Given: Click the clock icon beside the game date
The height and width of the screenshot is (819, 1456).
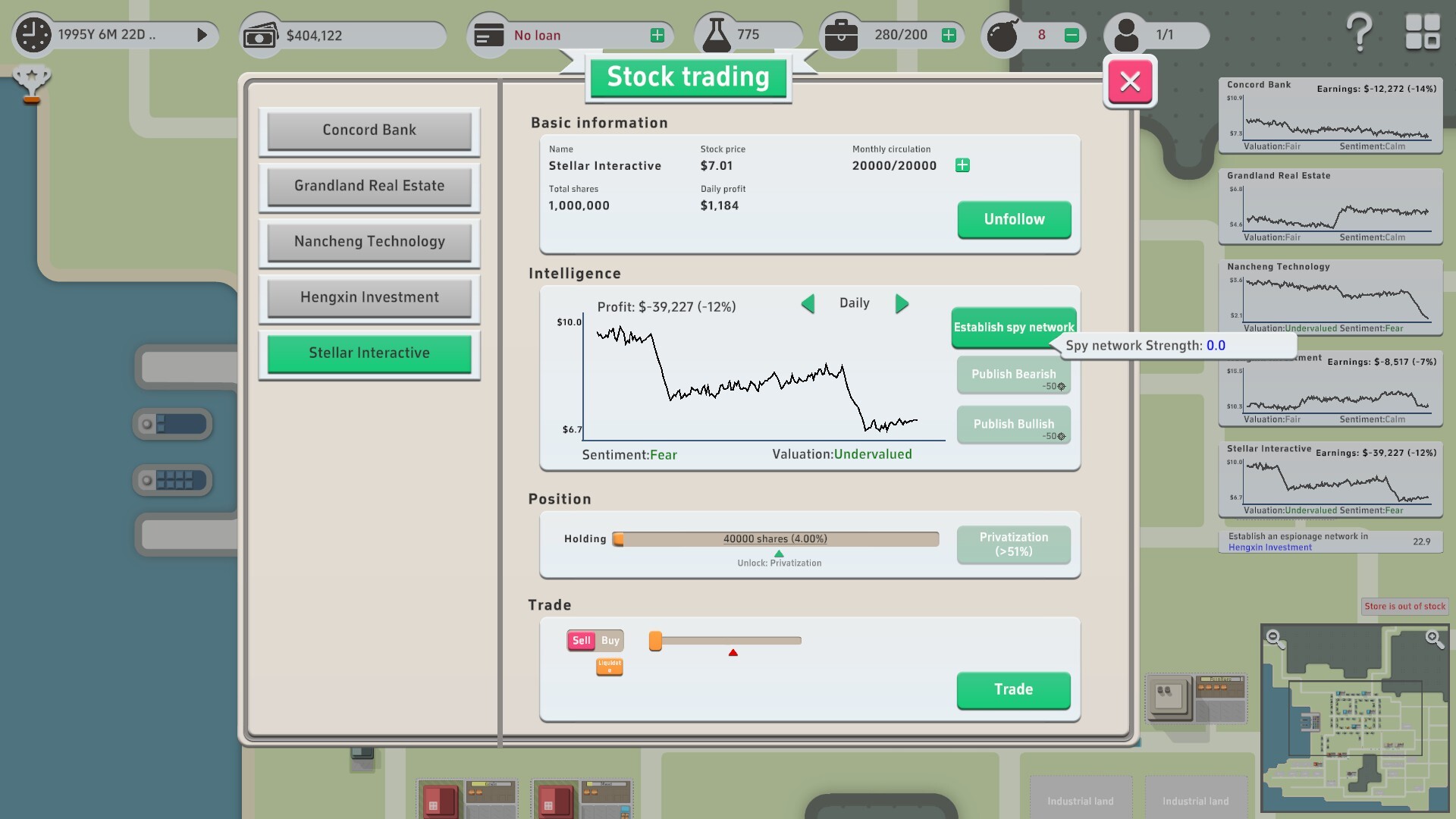Looking at the screenshot, I should pyautogui.click(x=32, y=33).
